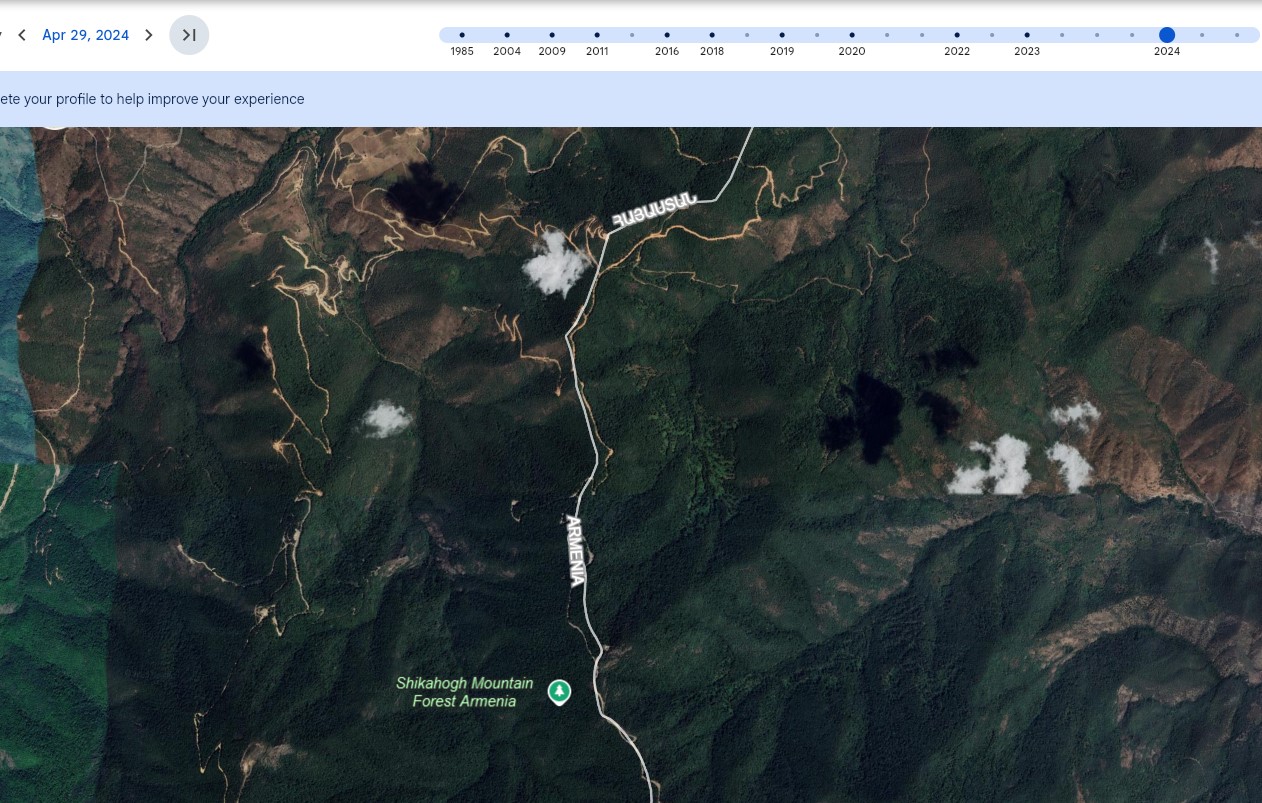Viewport: 1262px width, 803px height.
Task: Open the Shikahogh Mountain Forest park pin
Action: [x=559, y=691]
